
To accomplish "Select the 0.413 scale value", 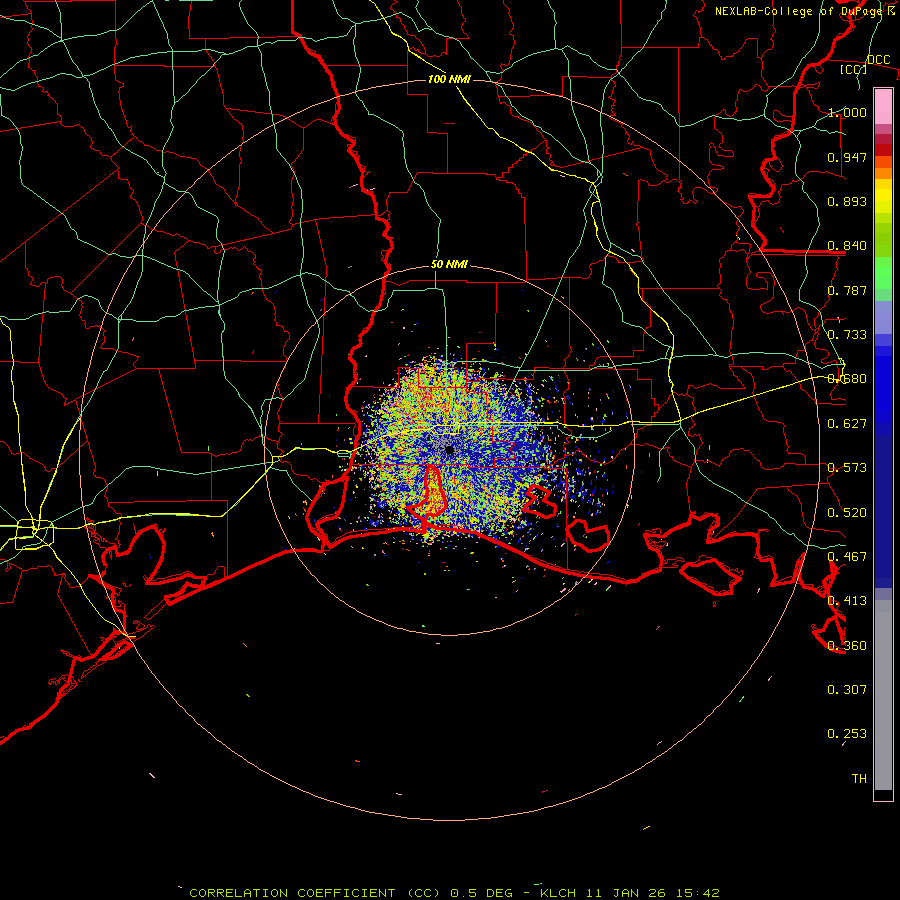I will 847,601.
